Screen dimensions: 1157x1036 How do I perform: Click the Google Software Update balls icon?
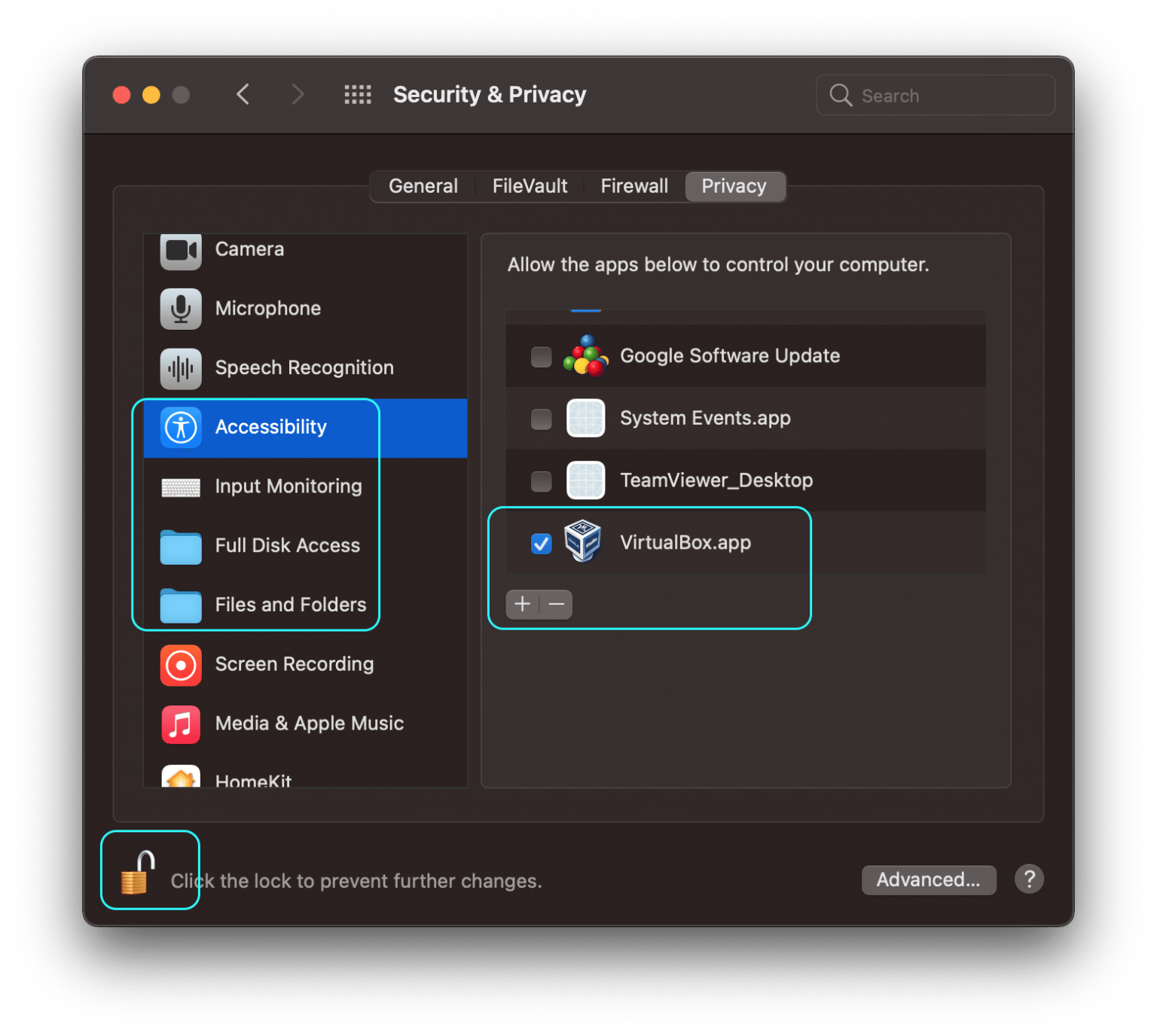click(585, 356)
